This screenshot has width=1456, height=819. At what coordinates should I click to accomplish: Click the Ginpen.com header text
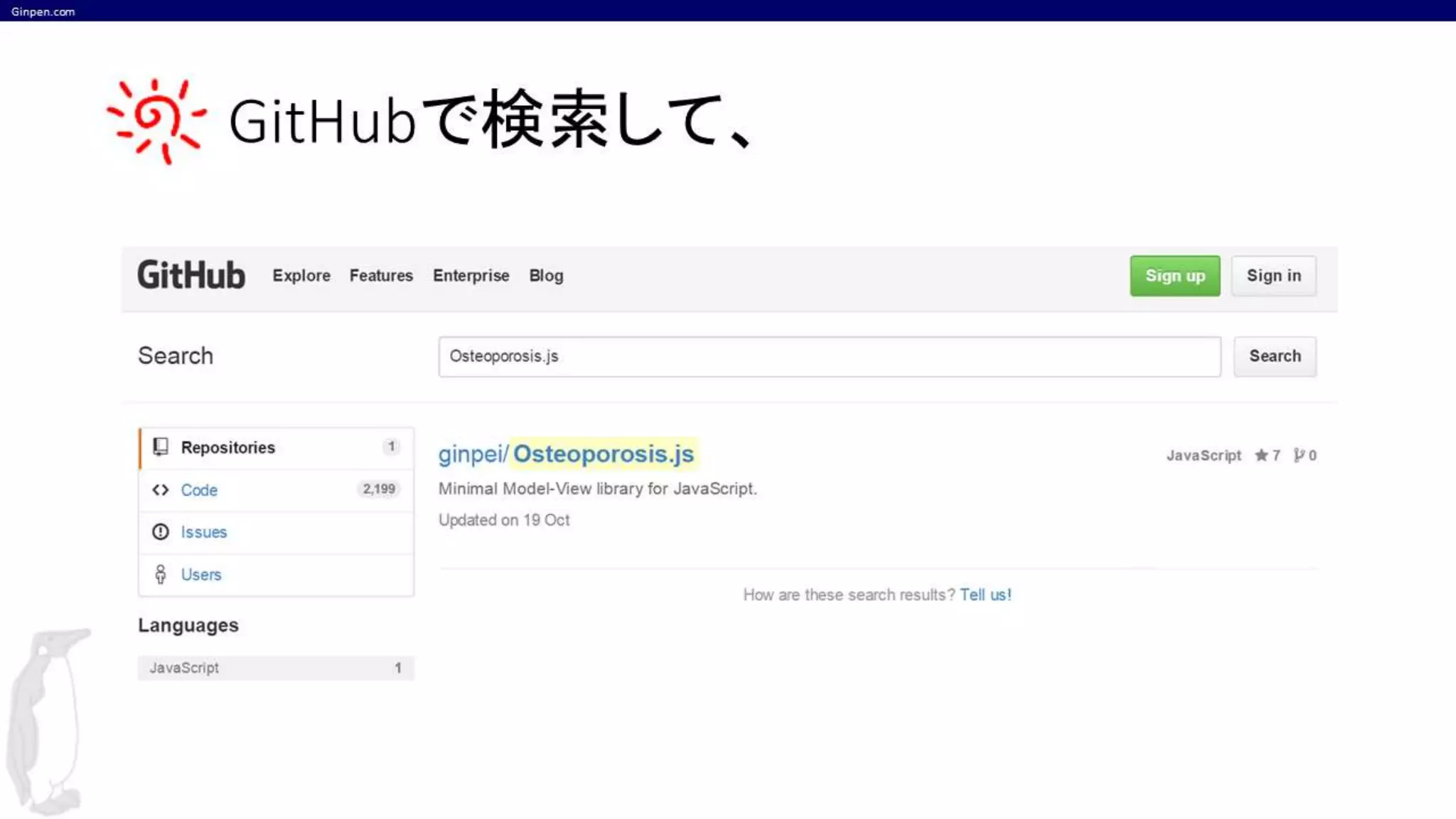(x=43, y=11)
